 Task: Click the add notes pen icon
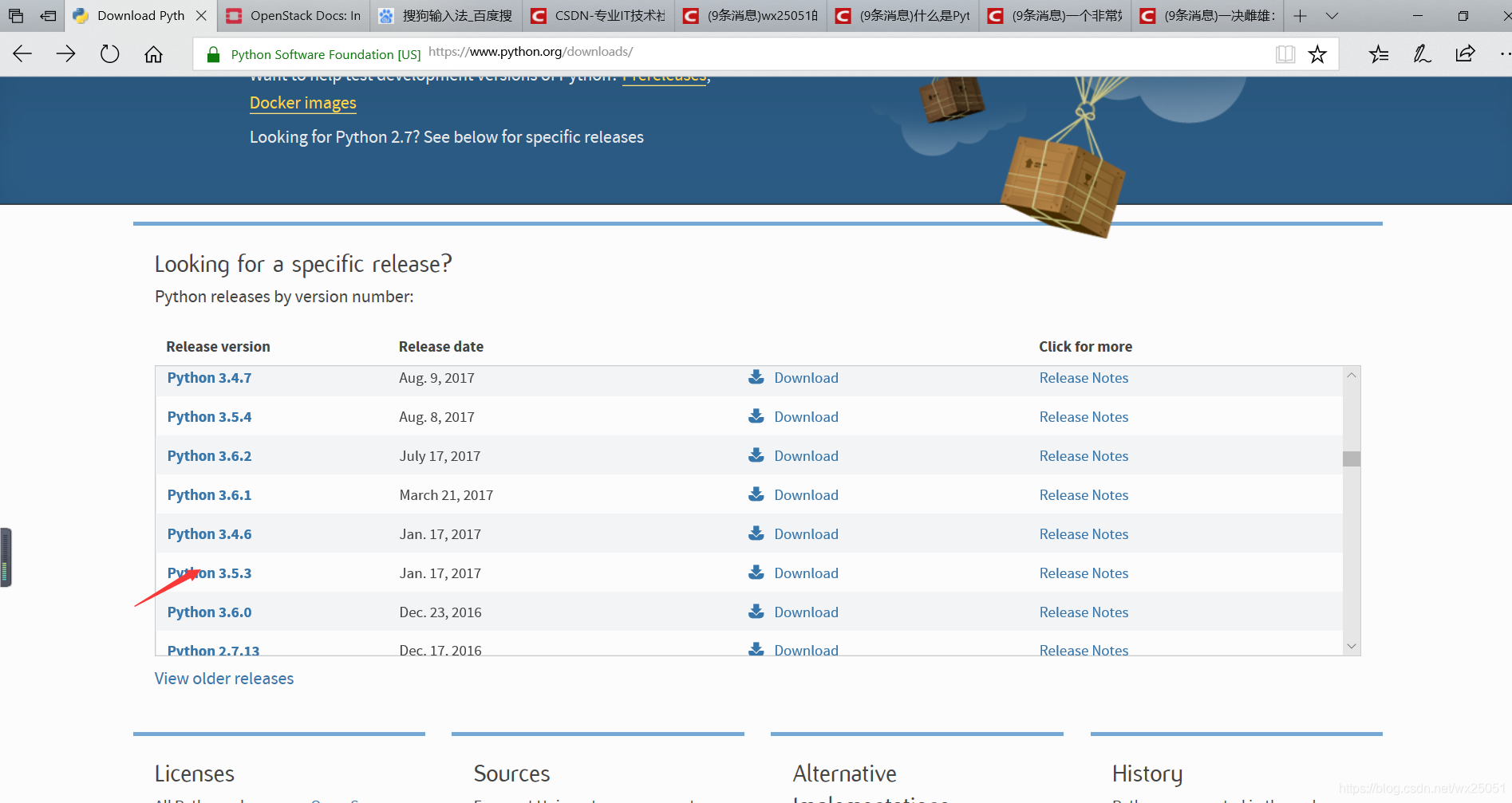[x=1422, y=53]
